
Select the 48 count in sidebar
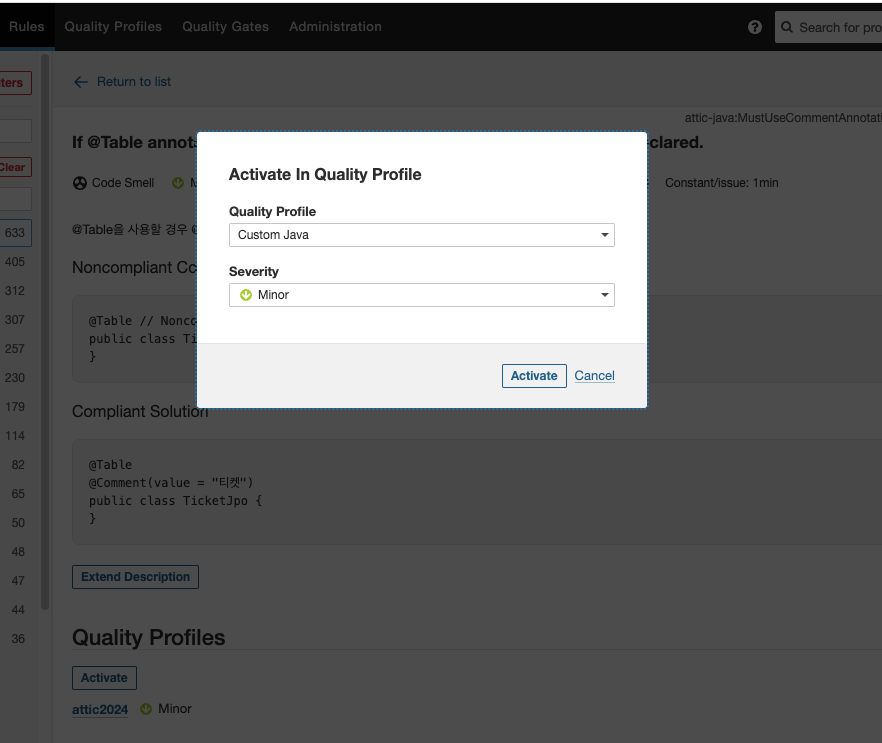(x=18, y=552)
